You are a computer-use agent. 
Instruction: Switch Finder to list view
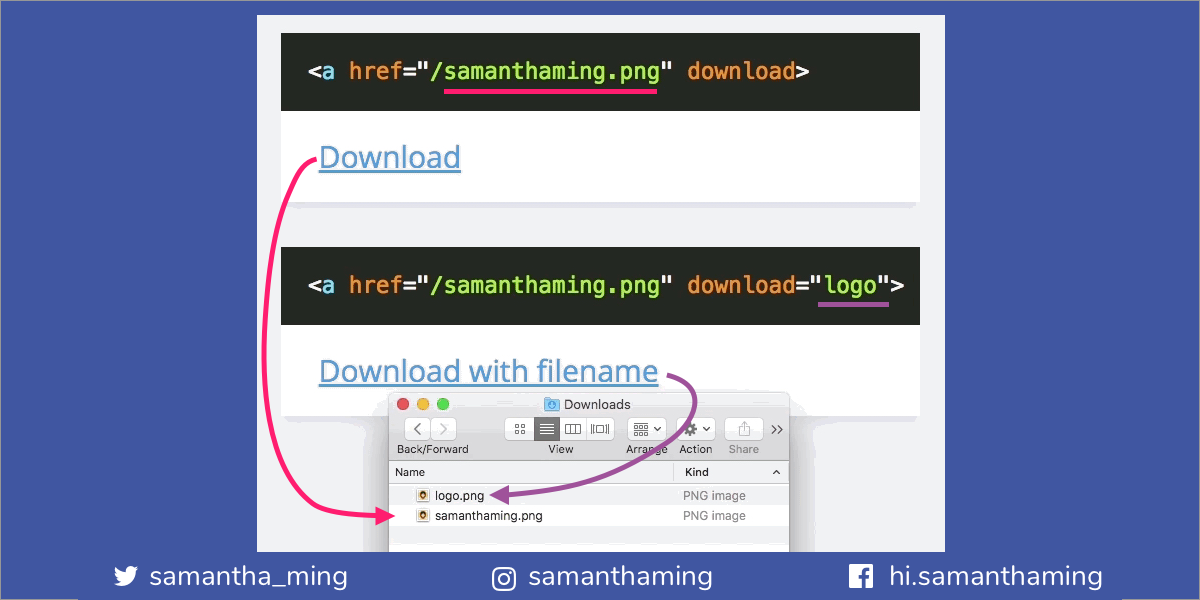coord(546,429)
